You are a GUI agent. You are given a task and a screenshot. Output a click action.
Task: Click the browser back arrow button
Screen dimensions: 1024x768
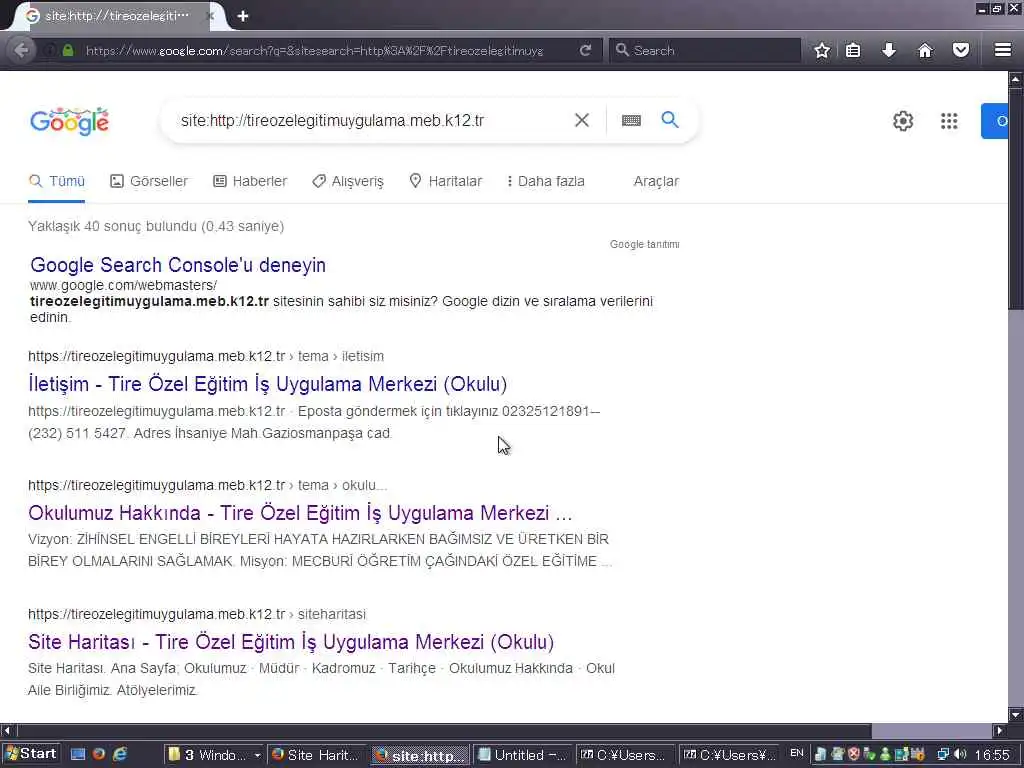click(x=22, y=50)
